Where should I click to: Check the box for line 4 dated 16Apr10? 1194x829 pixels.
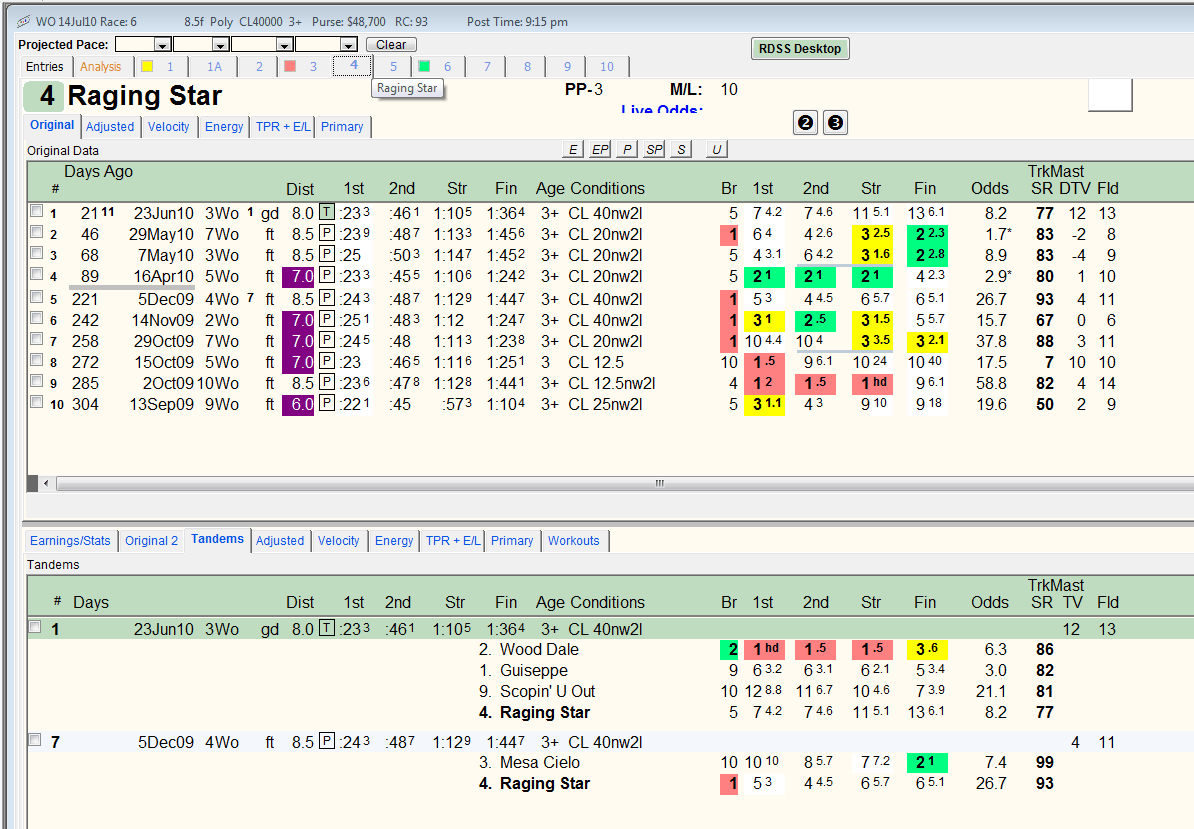pos(36,274)
